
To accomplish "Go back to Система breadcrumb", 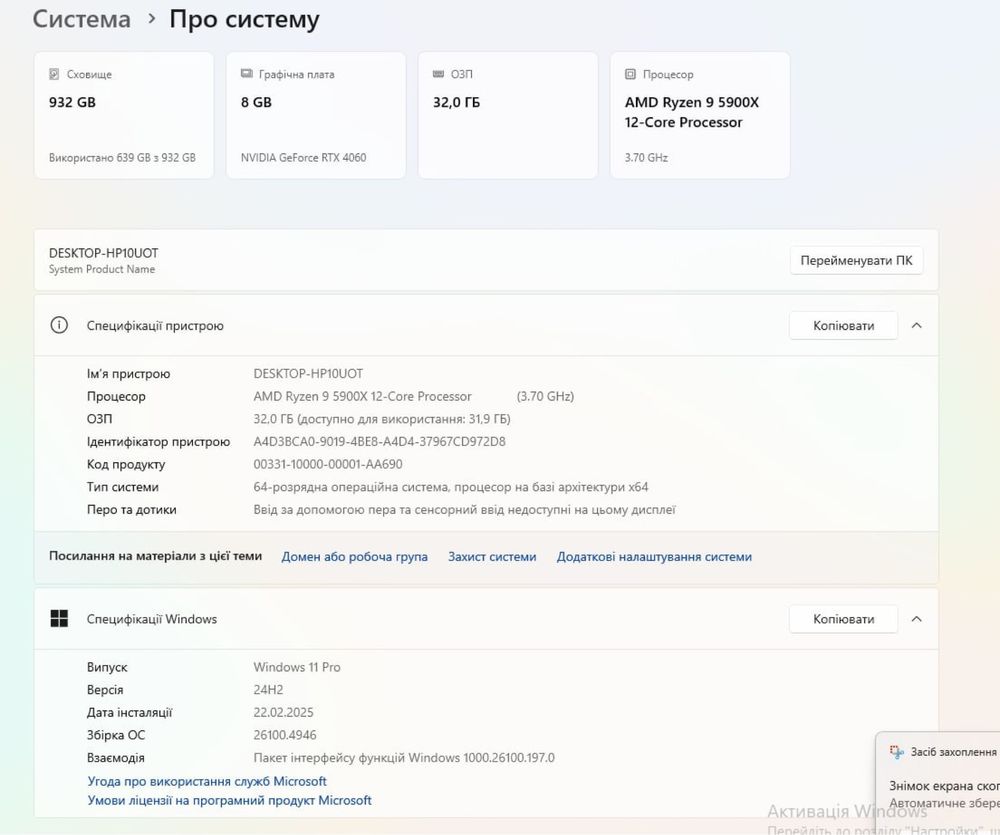I will coord(82,19).
